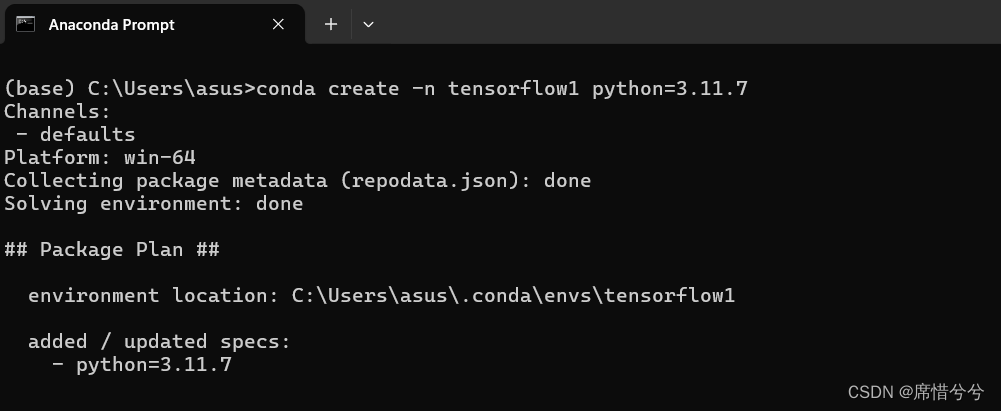This screenshot has width=1001, height=411.
Task: Click the CSDN watermark text
Action: (915, 391)
